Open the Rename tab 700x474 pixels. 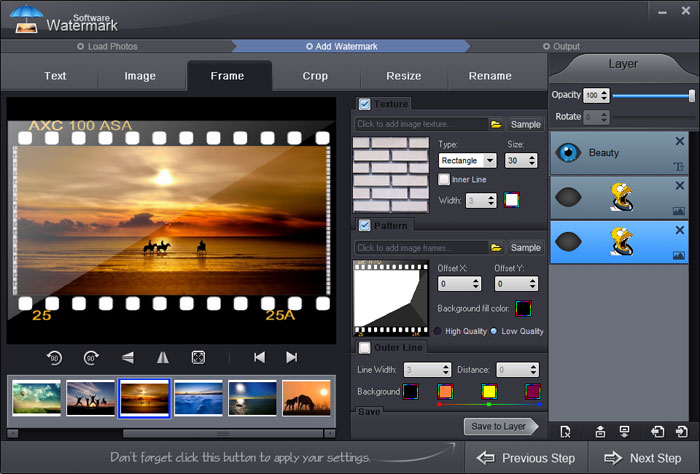(x=490, y=76)
